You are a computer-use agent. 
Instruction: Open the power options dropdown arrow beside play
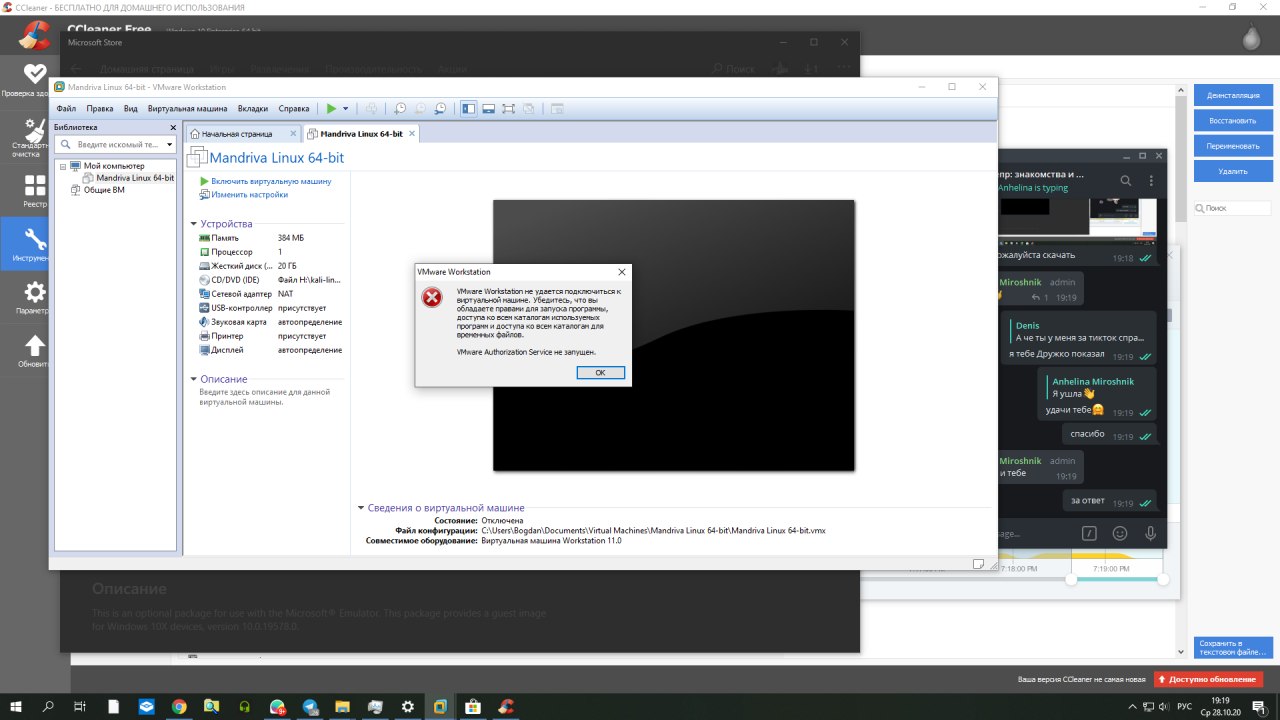click(x=346, y=108)
